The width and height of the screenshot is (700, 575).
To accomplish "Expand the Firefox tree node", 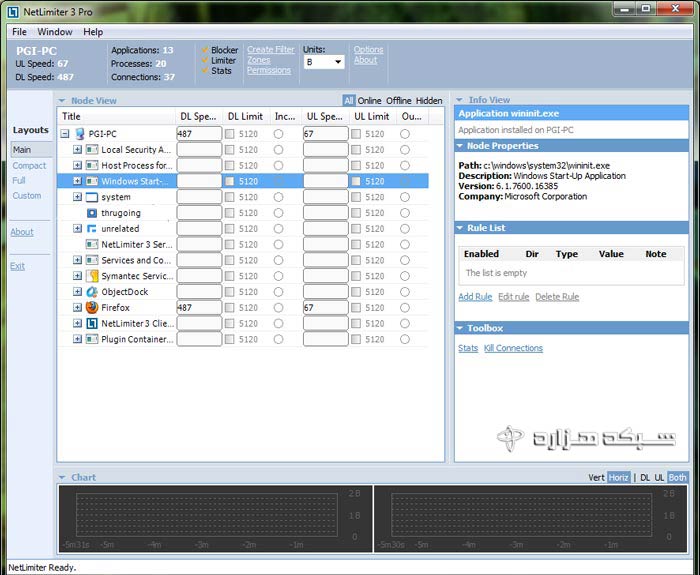I will [77, 308].
